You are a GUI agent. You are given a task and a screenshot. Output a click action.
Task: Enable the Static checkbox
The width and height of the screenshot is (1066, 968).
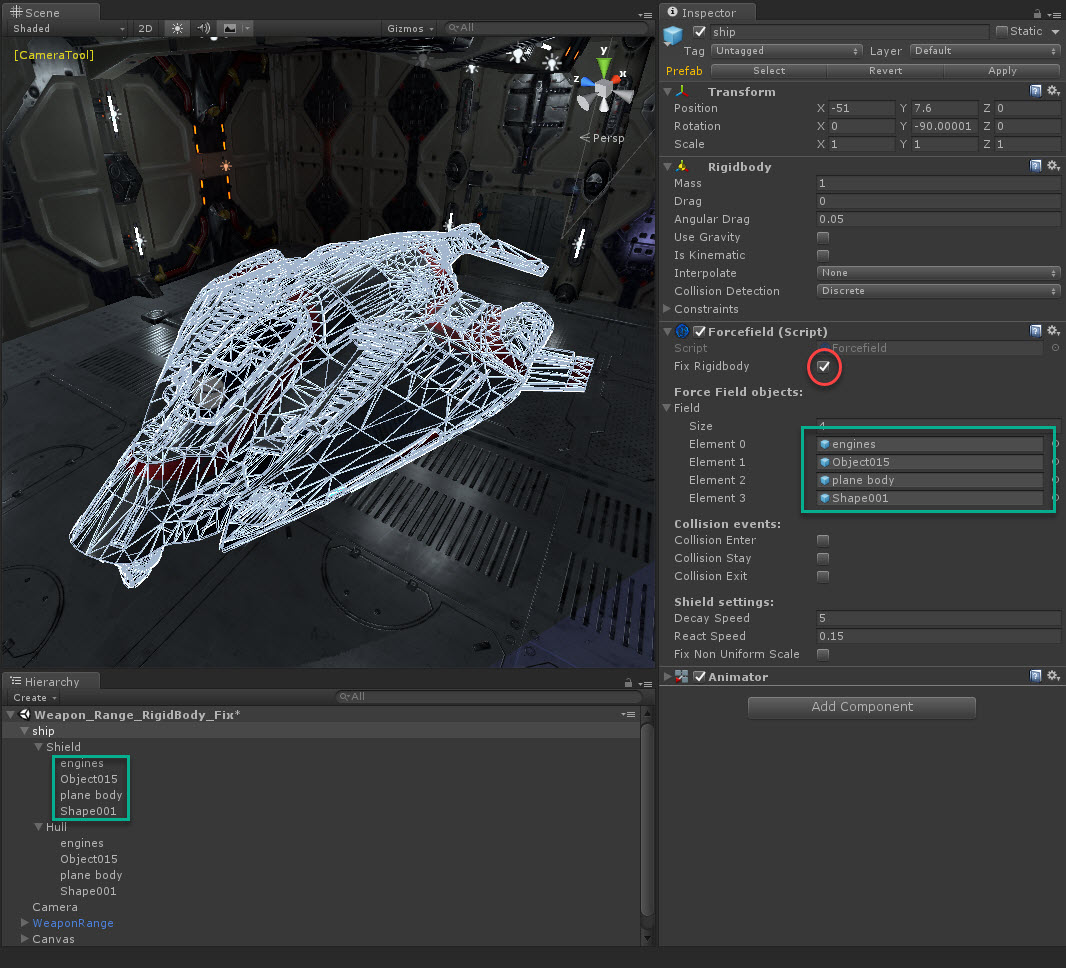(1001, 31)
